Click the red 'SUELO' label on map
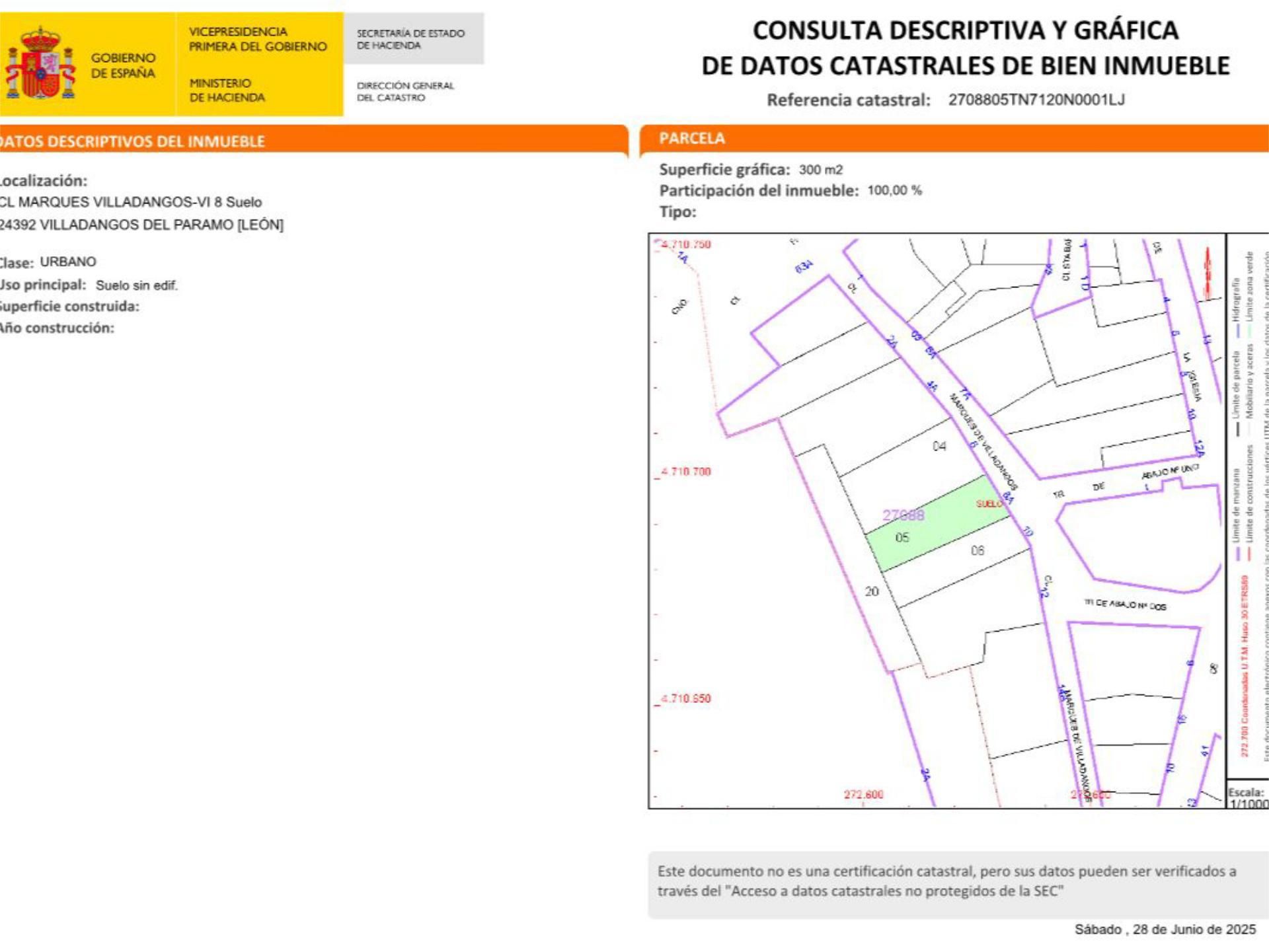The width and height of the screenshot is (1269, 952). 989,504
